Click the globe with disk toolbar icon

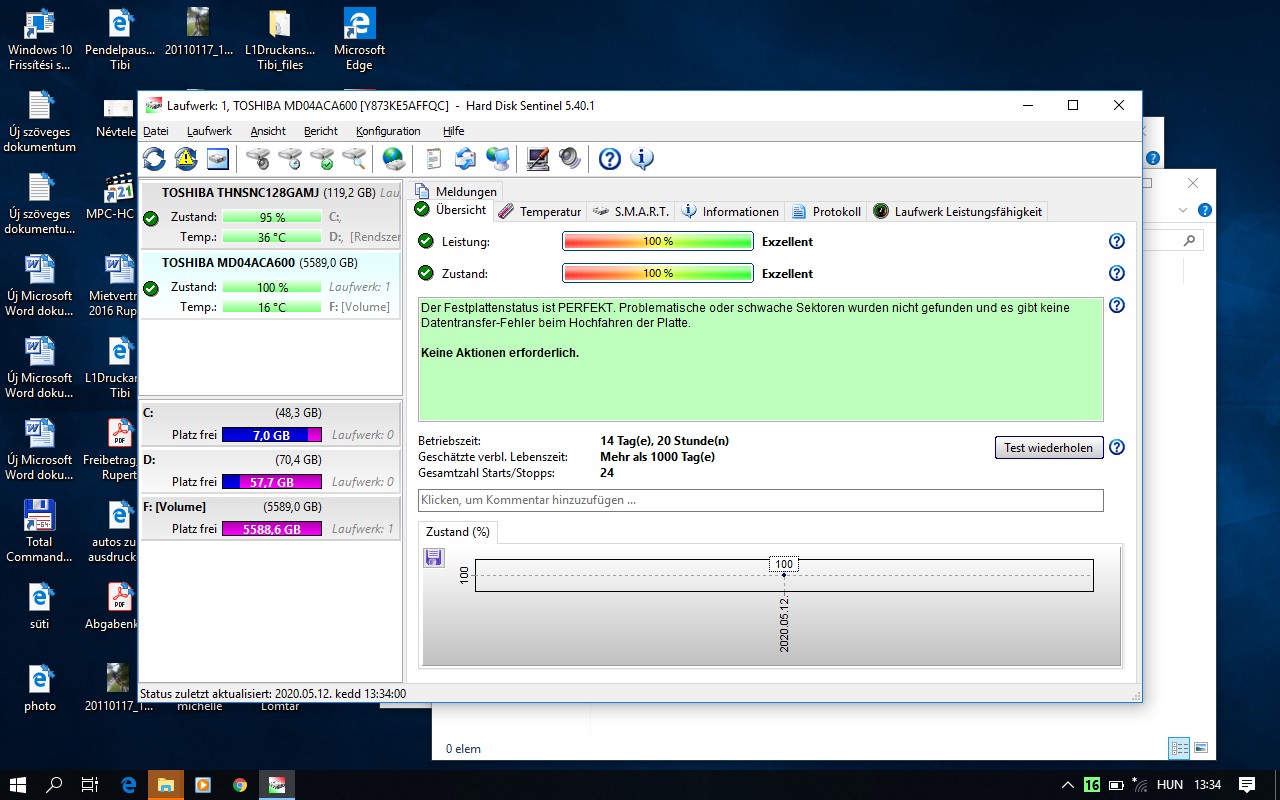click(394, 158)
